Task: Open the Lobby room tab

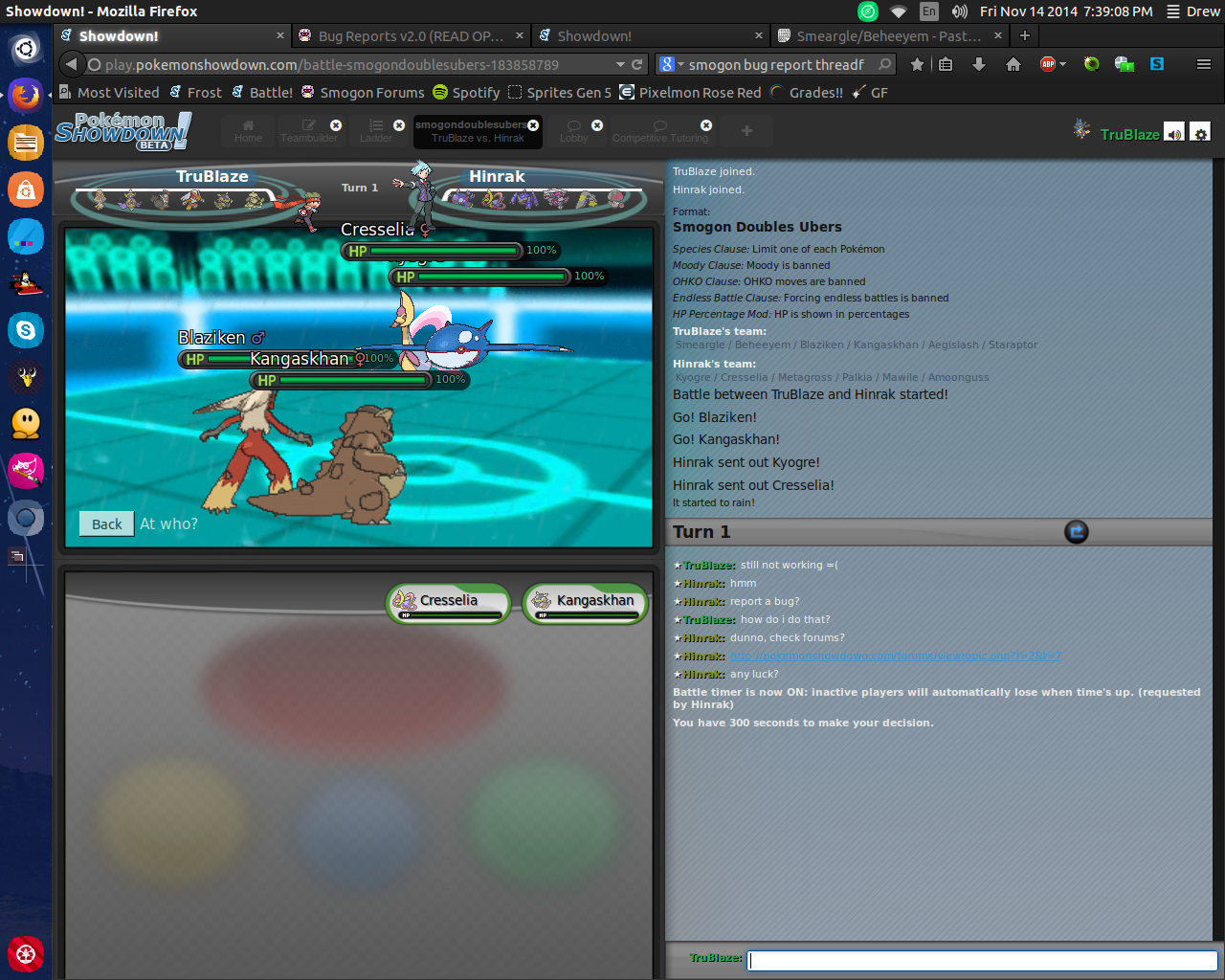Action: (x=574, y=132)
